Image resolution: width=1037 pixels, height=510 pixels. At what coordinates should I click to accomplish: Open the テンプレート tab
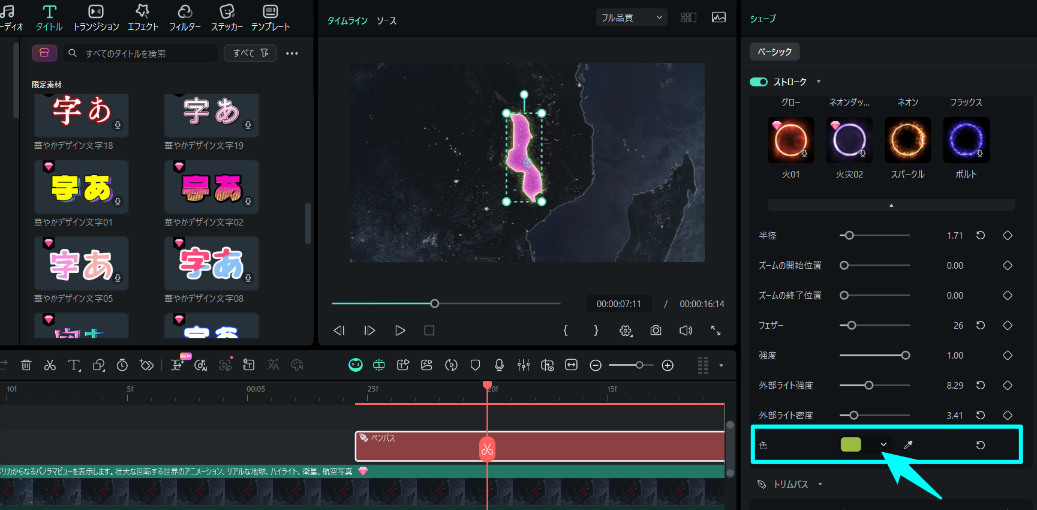click(x=270, y=18)
